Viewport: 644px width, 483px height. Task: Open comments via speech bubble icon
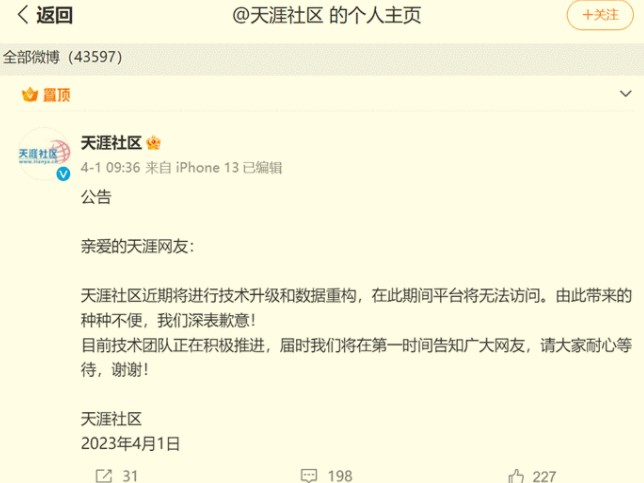pos(309,476)
